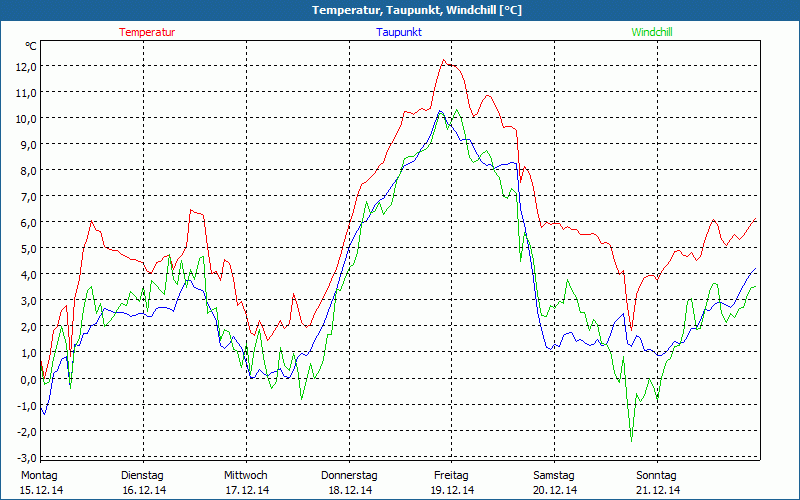Click the 'Mittwoch' day label
800x500 pixels.
[246, 475]
